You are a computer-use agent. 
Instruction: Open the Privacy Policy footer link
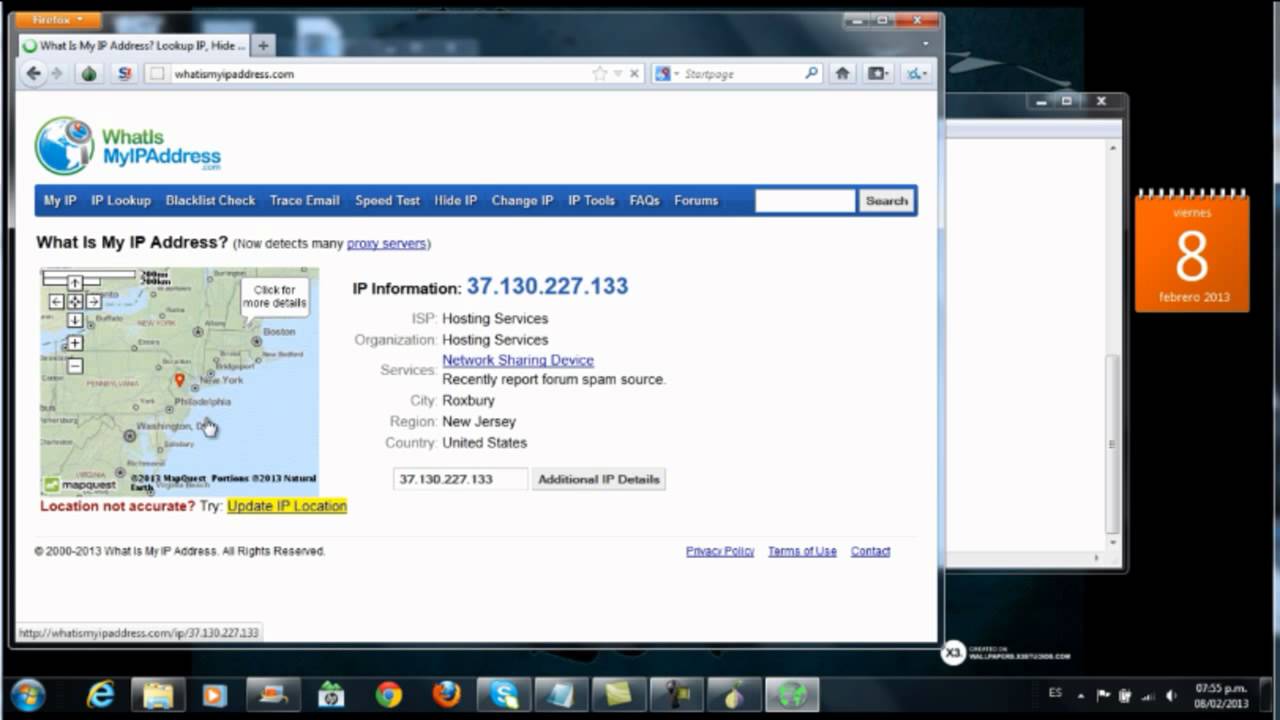720,551
